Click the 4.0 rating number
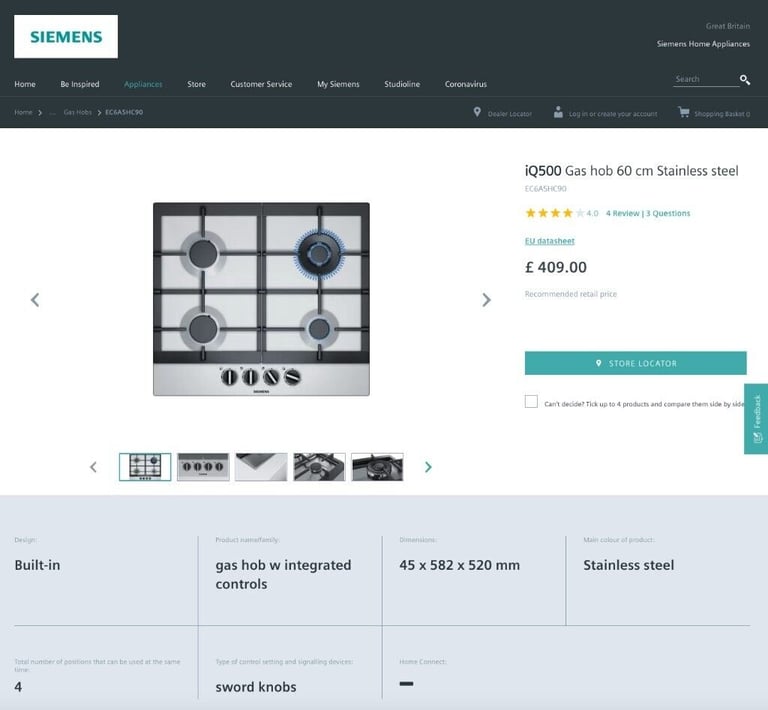Screen dimensions: 768x710 click(592, 213)
